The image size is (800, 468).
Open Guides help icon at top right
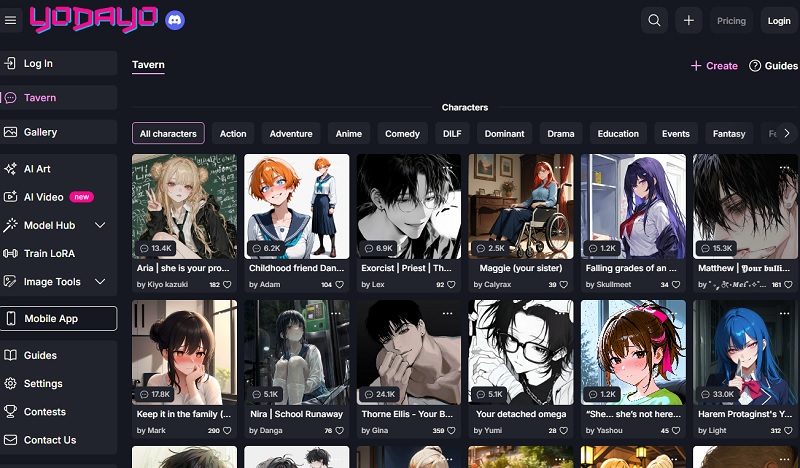pos(757,66)
